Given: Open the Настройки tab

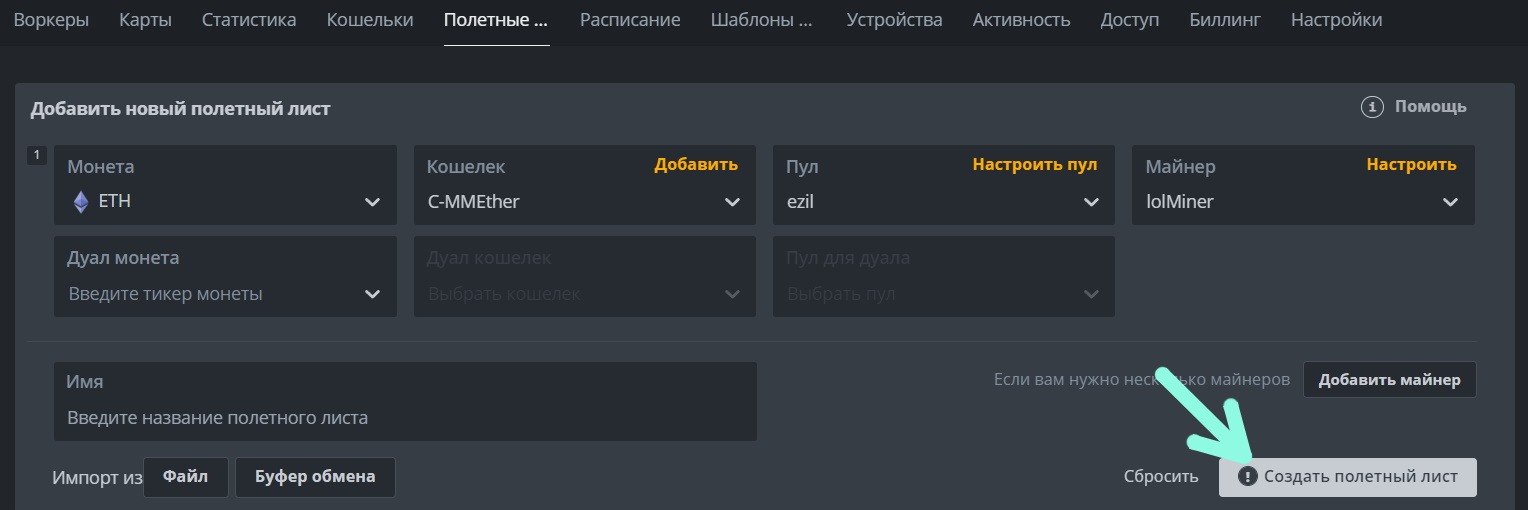Looking at the screenshot, I should click(x=1337, y=20).
